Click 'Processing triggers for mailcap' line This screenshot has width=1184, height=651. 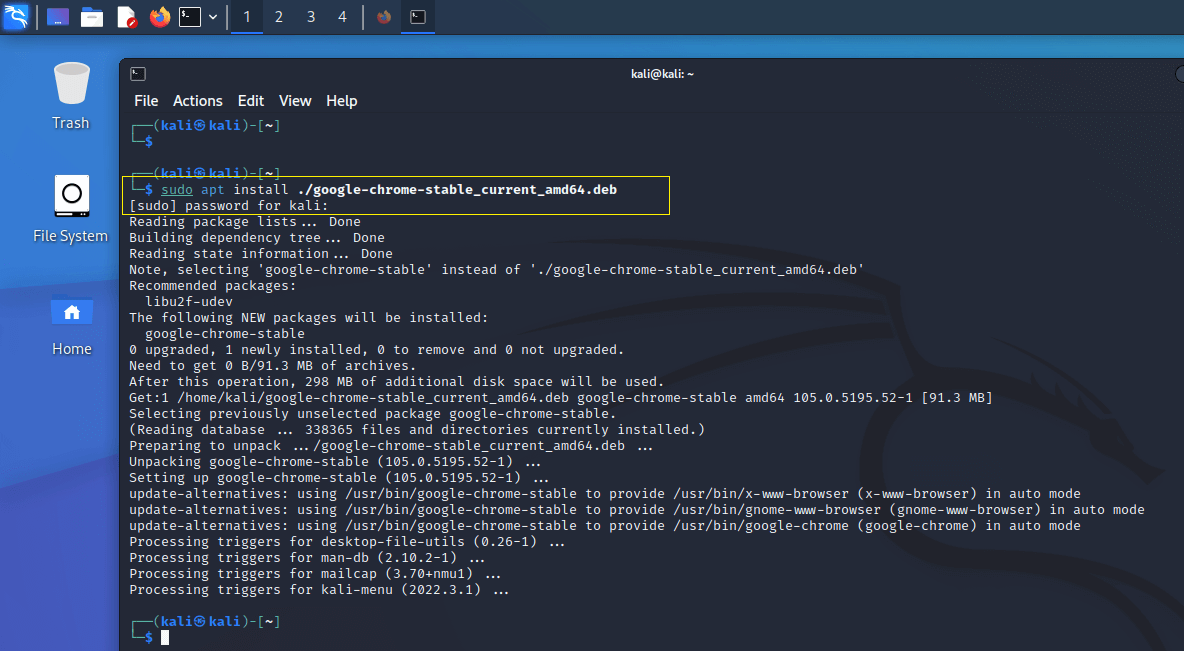pyautogui.click(x=315, y=573)
